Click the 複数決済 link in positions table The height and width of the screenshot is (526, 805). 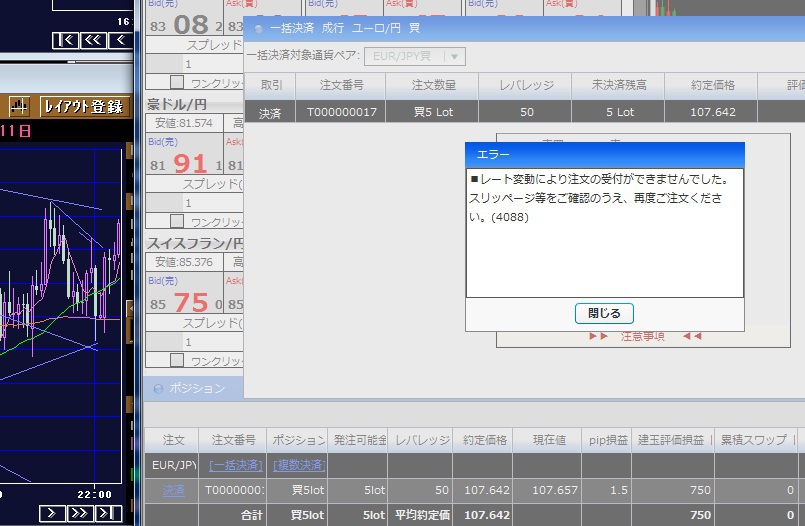(300, 465)
